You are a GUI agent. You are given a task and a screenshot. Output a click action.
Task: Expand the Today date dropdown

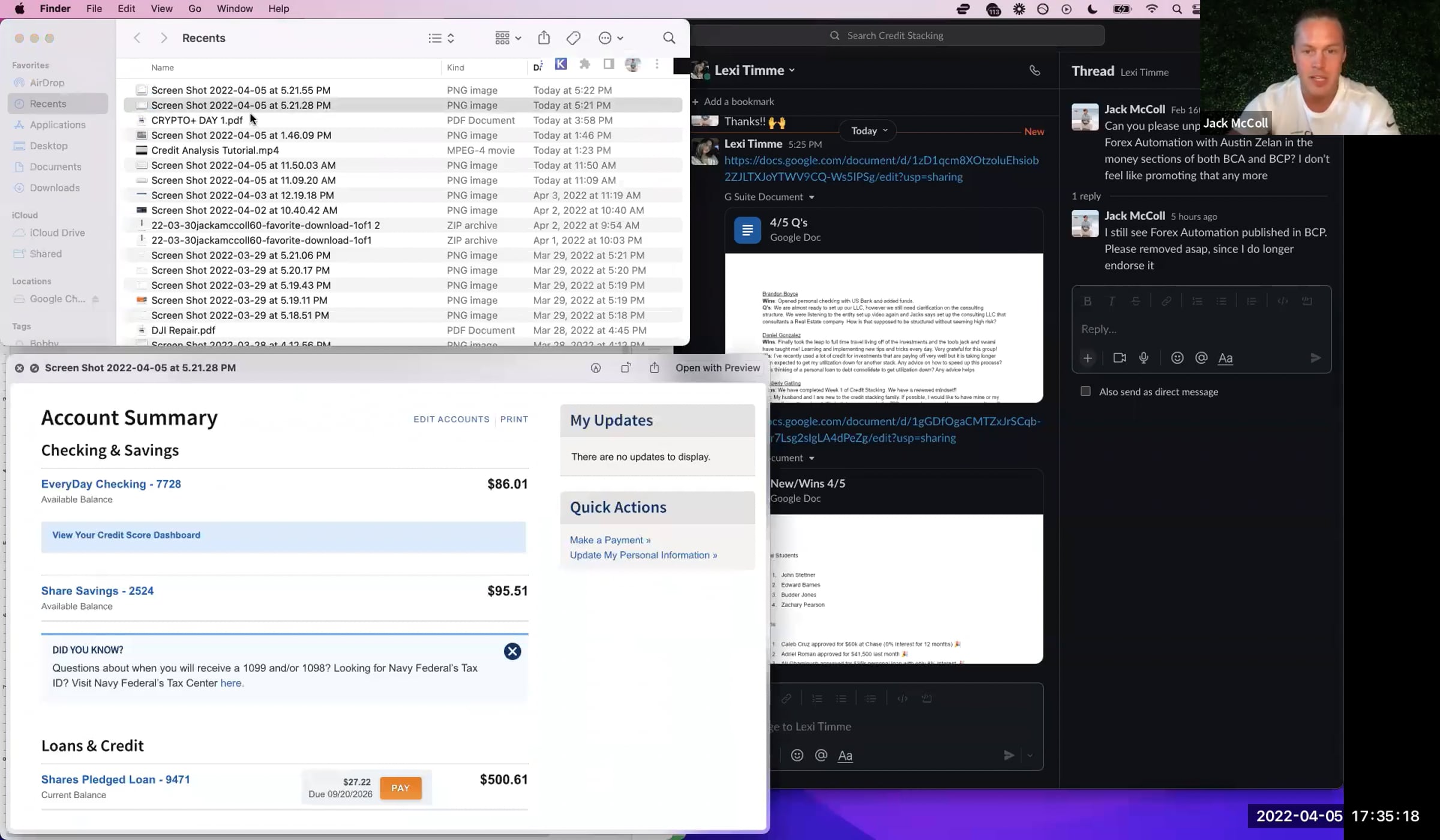point(868,131)
